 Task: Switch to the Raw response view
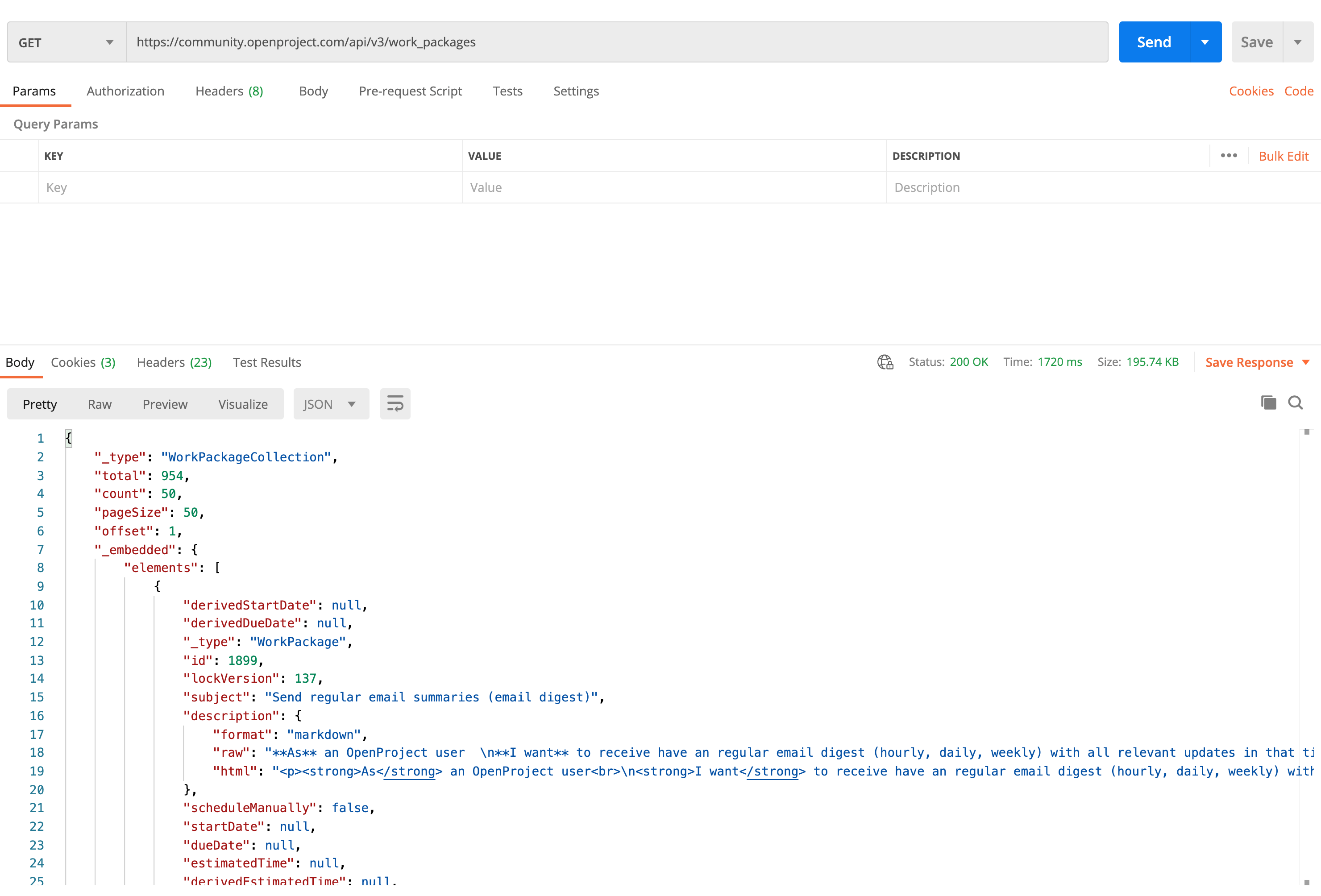coord(100,404)
